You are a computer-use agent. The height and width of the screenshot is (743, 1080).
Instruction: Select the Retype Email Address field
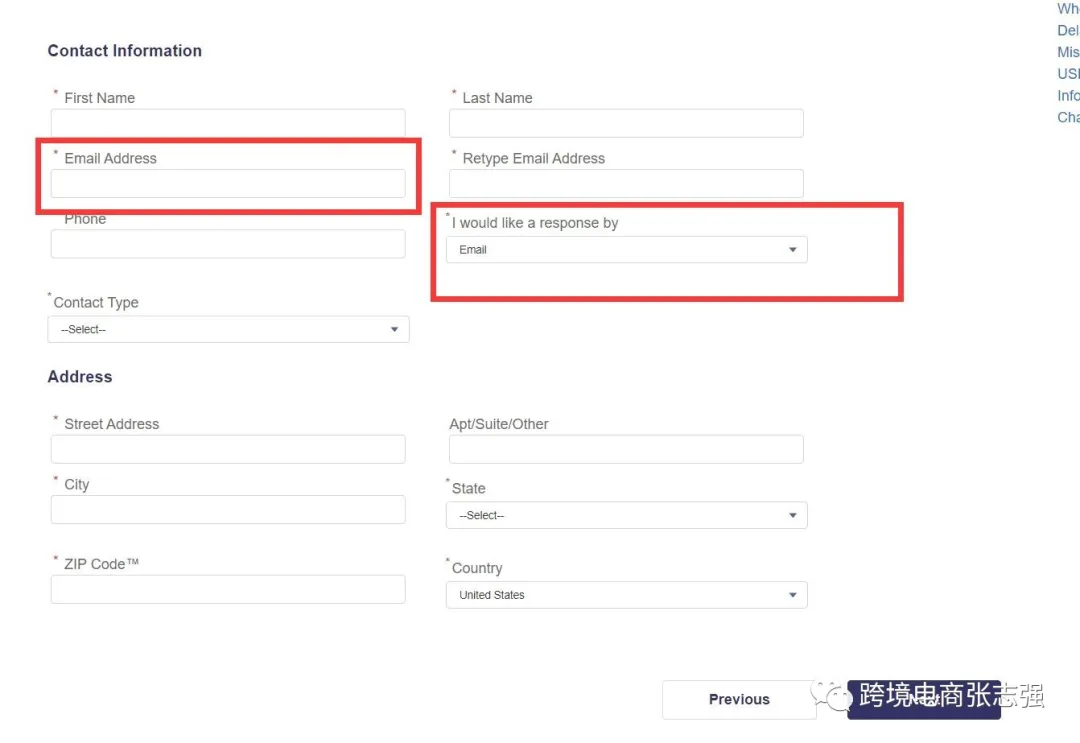coord(626,184)
